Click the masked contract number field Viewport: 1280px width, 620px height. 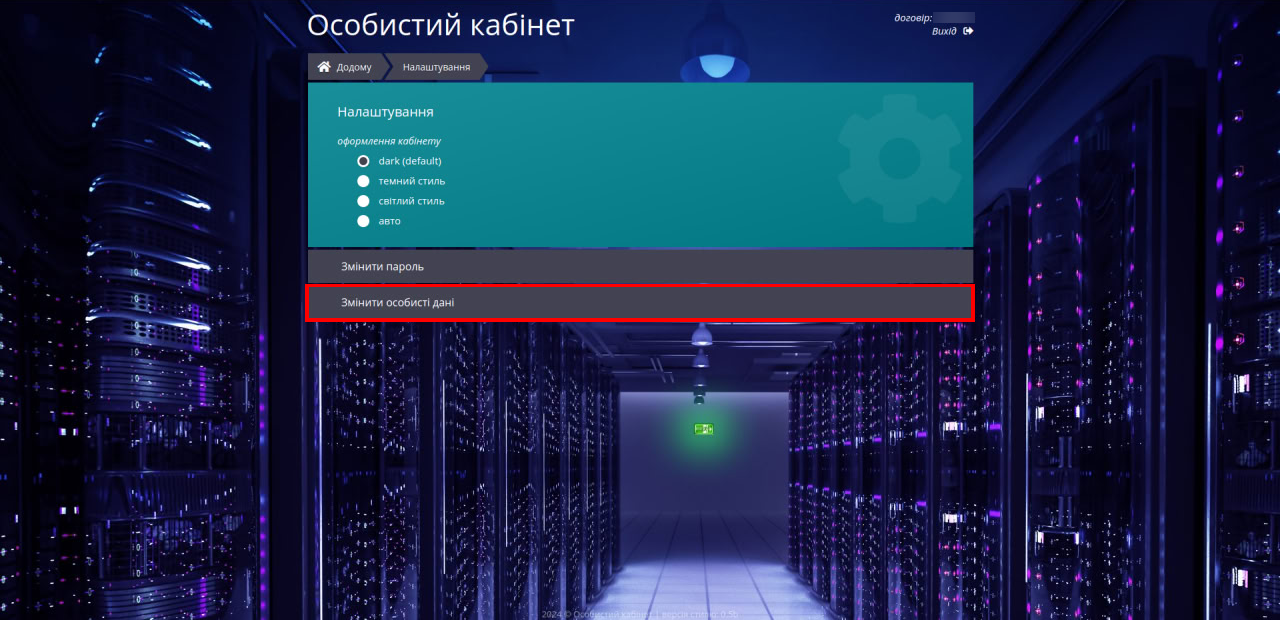(x=954, y=17)
